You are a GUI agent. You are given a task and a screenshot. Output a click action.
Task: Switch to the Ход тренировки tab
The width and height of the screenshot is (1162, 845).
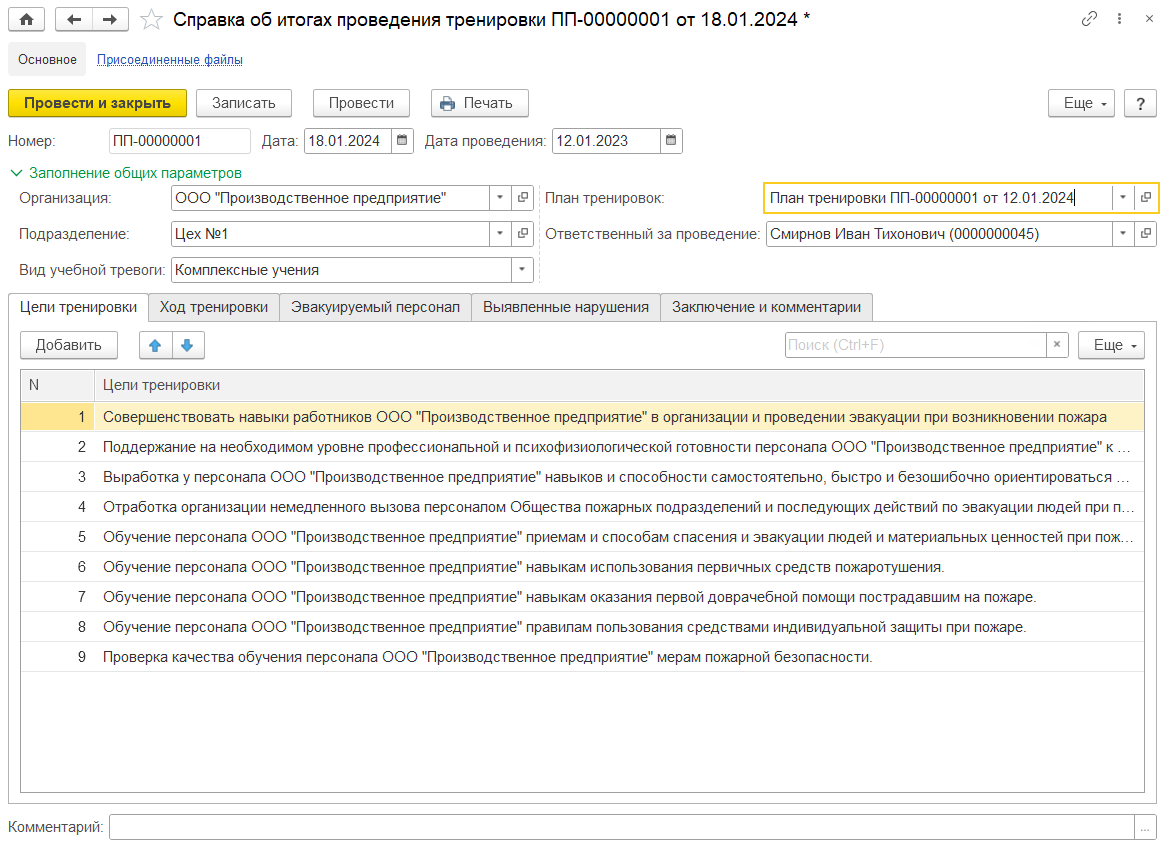(x=214, y=307)
